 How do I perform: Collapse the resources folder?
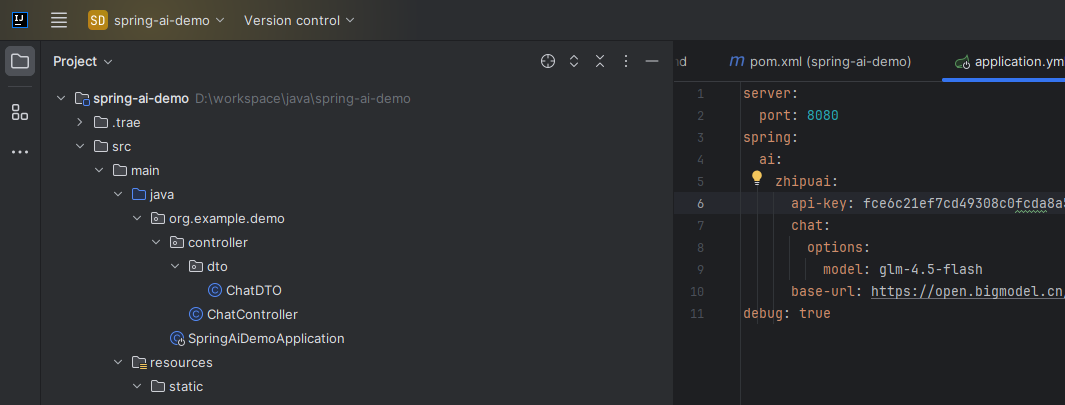point(118,363)
